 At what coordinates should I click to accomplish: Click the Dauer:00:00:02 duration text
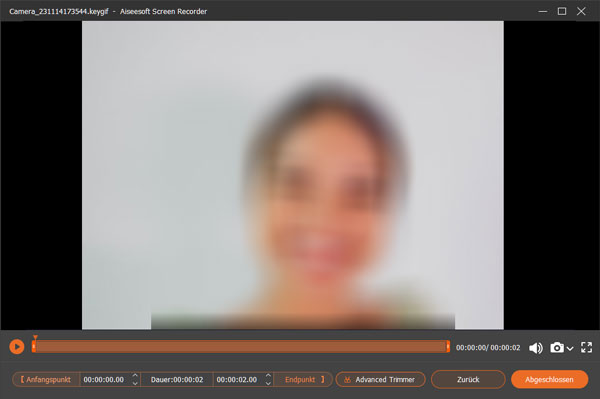(x=177, y=379)
